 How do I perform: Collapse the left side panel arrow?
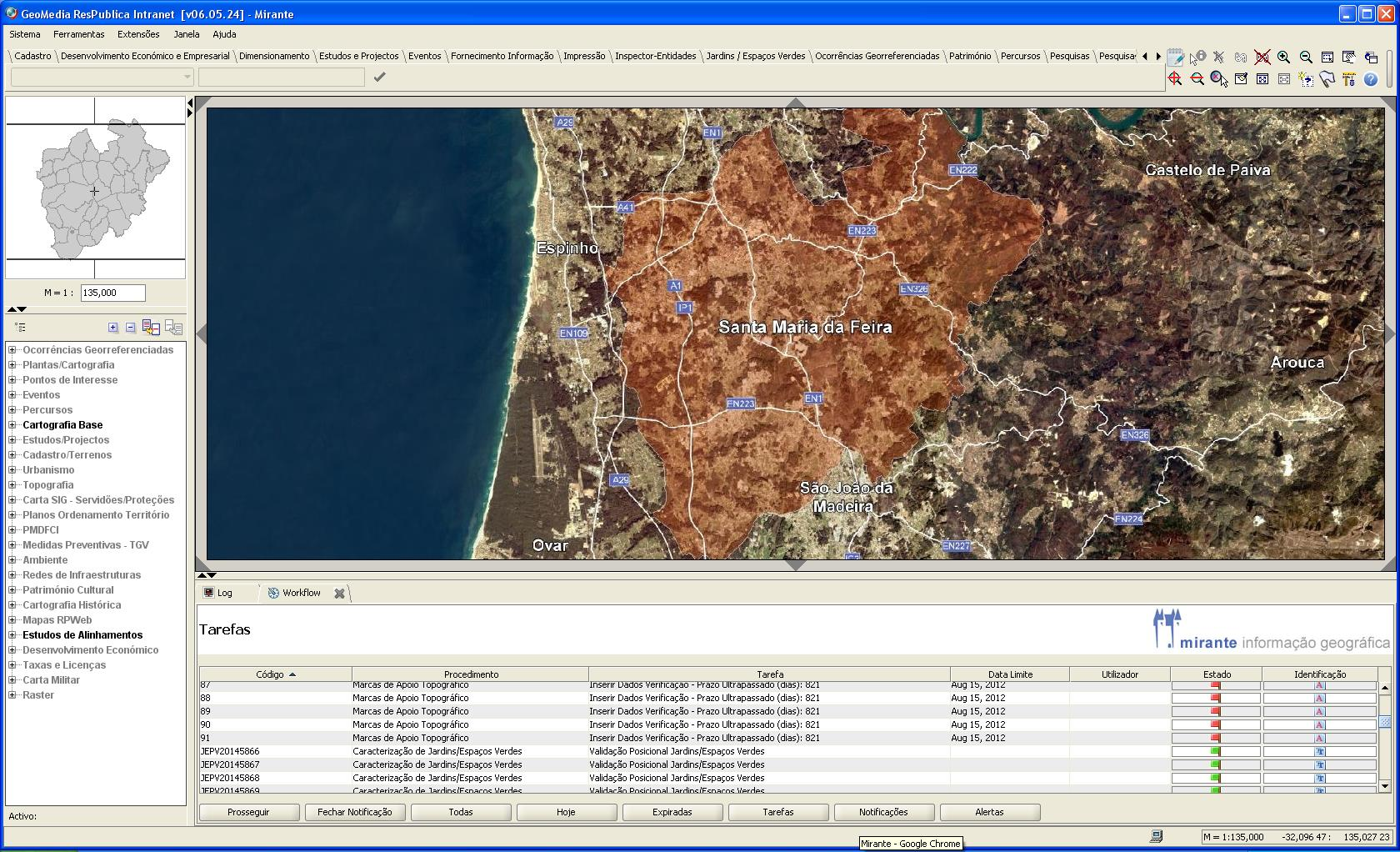coord(190,103)
